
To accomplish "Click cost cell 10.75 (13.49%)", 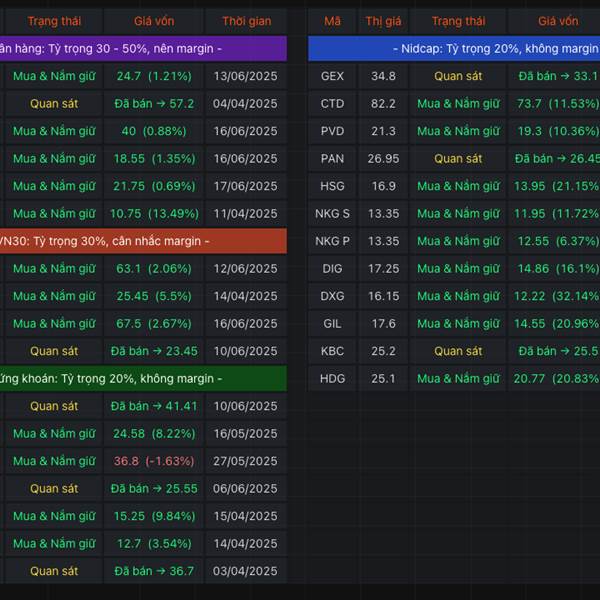I will click(154, 214).
